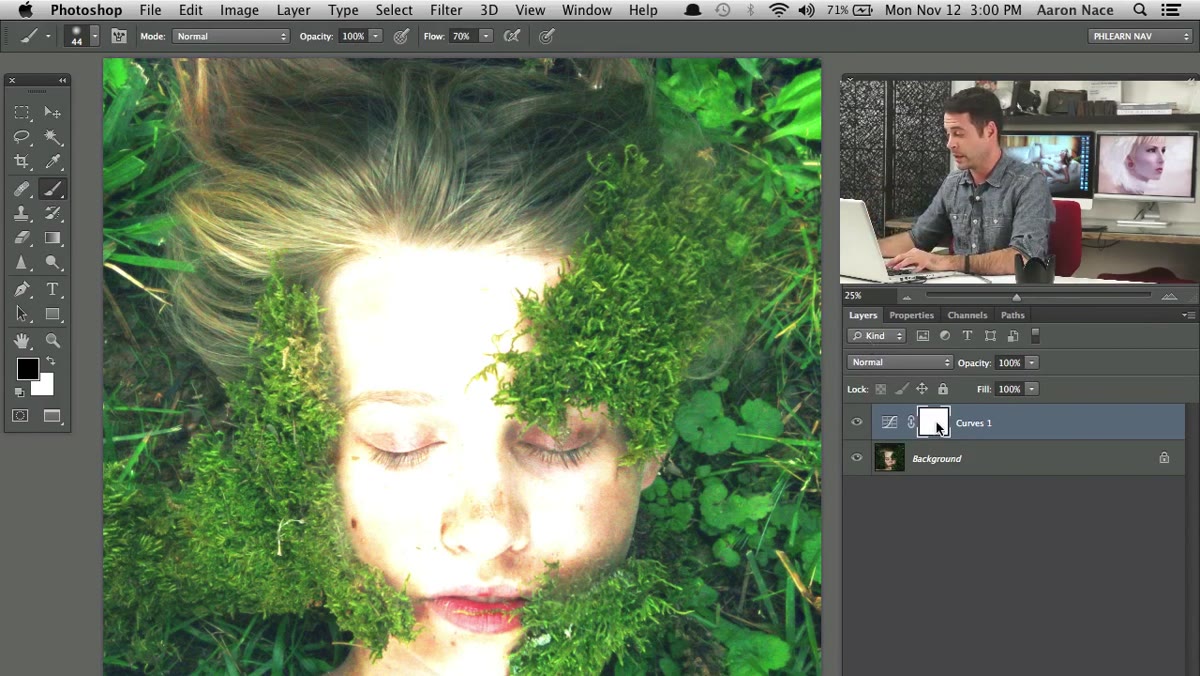Click the Curves adjustment icon on Curves 1

[x=889, y=422]
